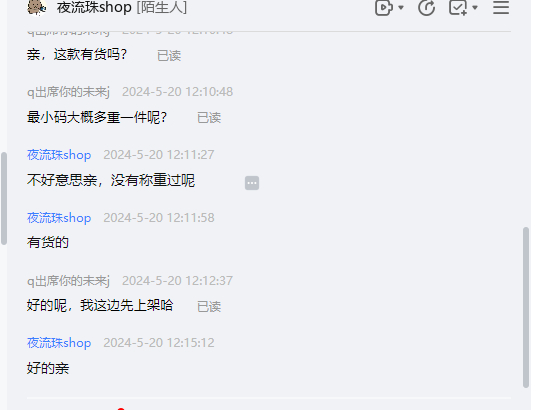Viewport: 537px width, 410px height.
Task: Click the 已读 status next to 亲,这款有货吗?
Action: pyautogui.click(x=169, y=56)
